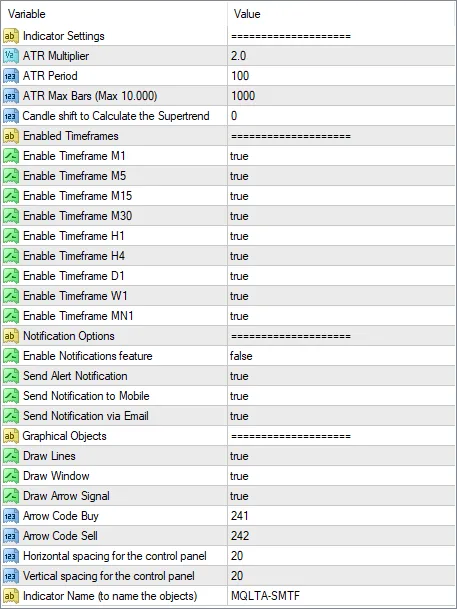Toggle the Send Alert Notification value

pos(239,376)
